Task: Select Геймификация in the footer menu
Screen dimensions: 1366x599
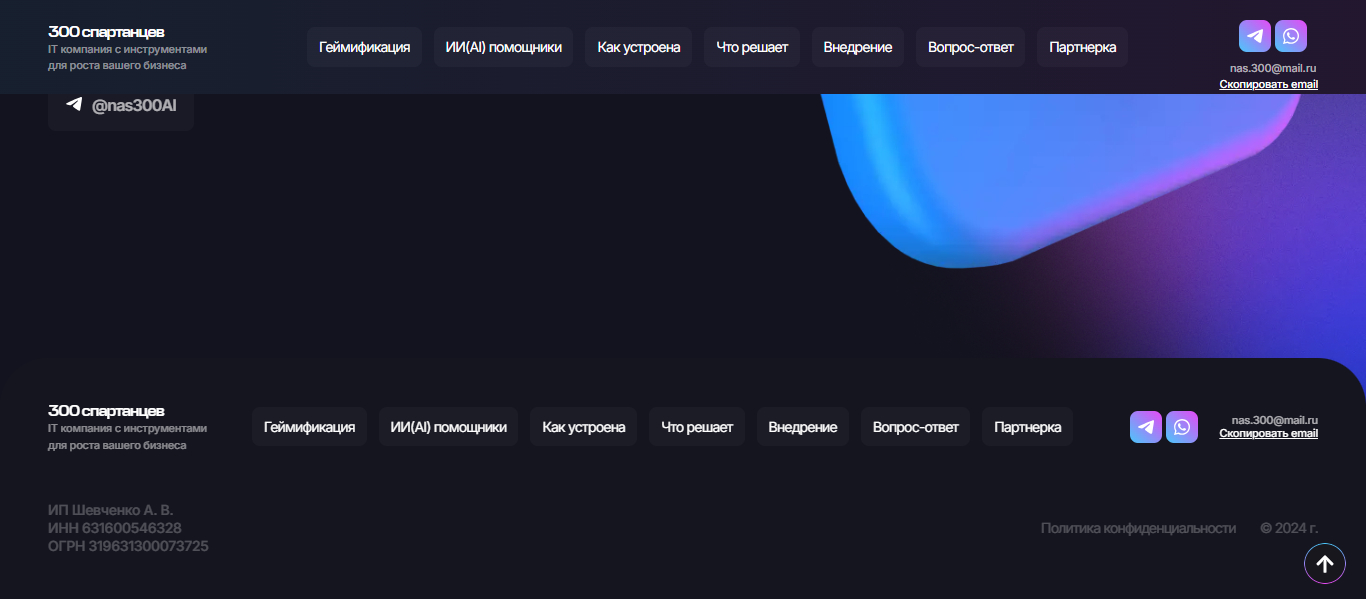Action: coord(309,427)
